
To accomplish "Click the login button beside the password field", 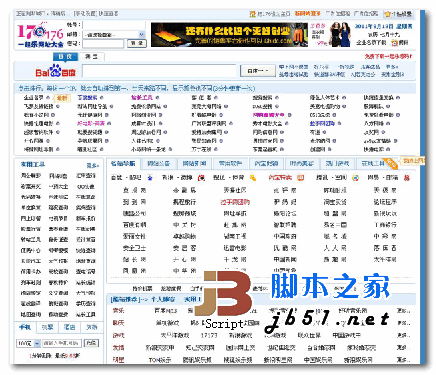I will [136, 43].
